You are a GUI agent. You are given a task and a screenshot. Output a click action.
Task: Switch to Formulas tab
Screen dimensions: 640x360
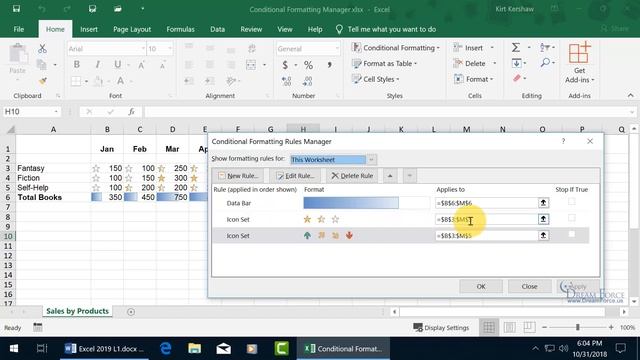pyautogui.click(x=180, y=29)
